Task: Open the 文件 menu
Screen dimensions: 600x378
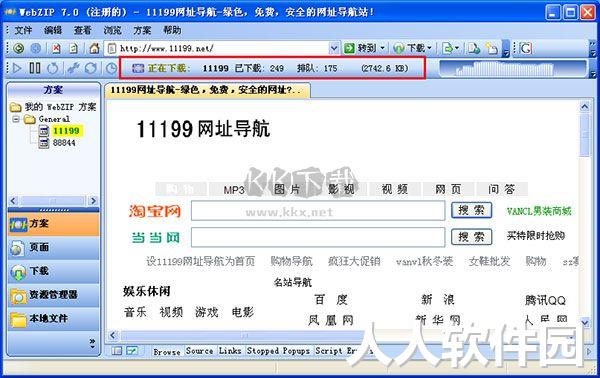Action: [23, 30]
